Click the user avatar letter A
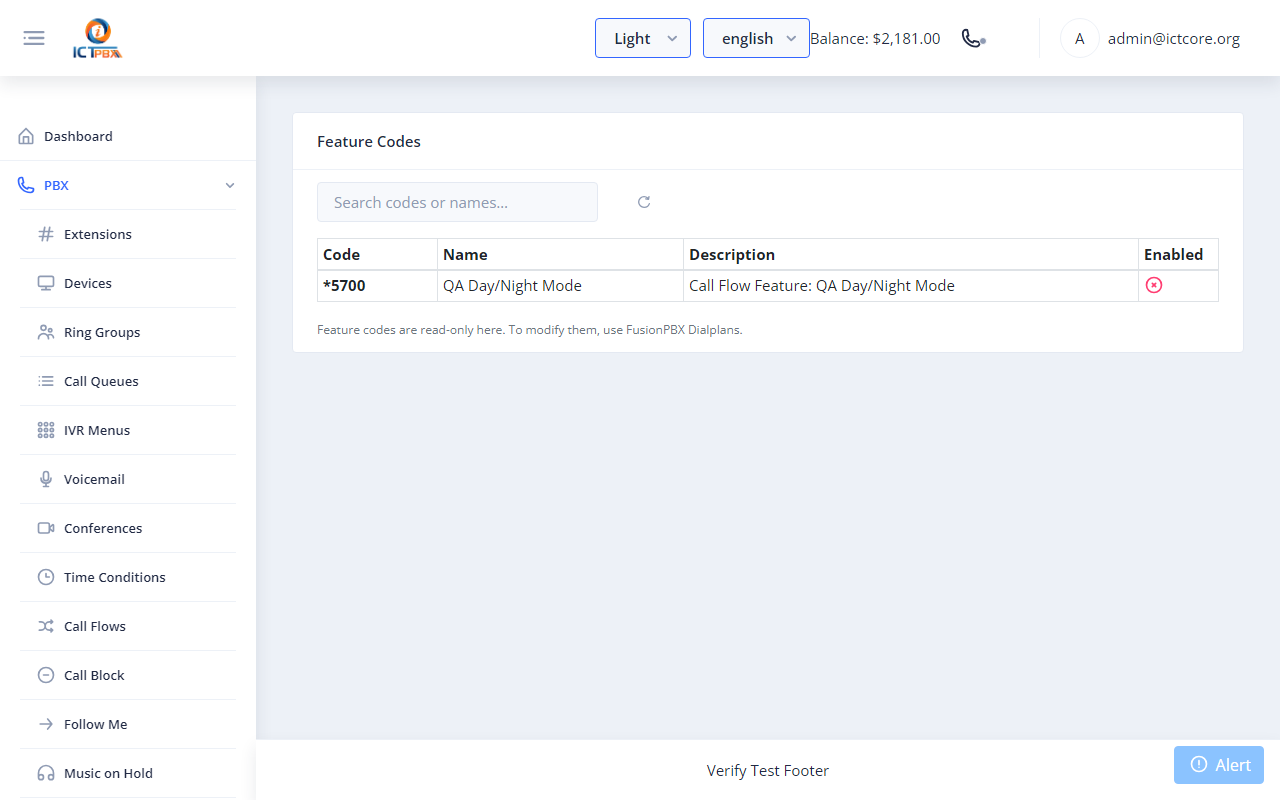Image resolution: width=1280 pixels, height=800 pixels. 1080,39
